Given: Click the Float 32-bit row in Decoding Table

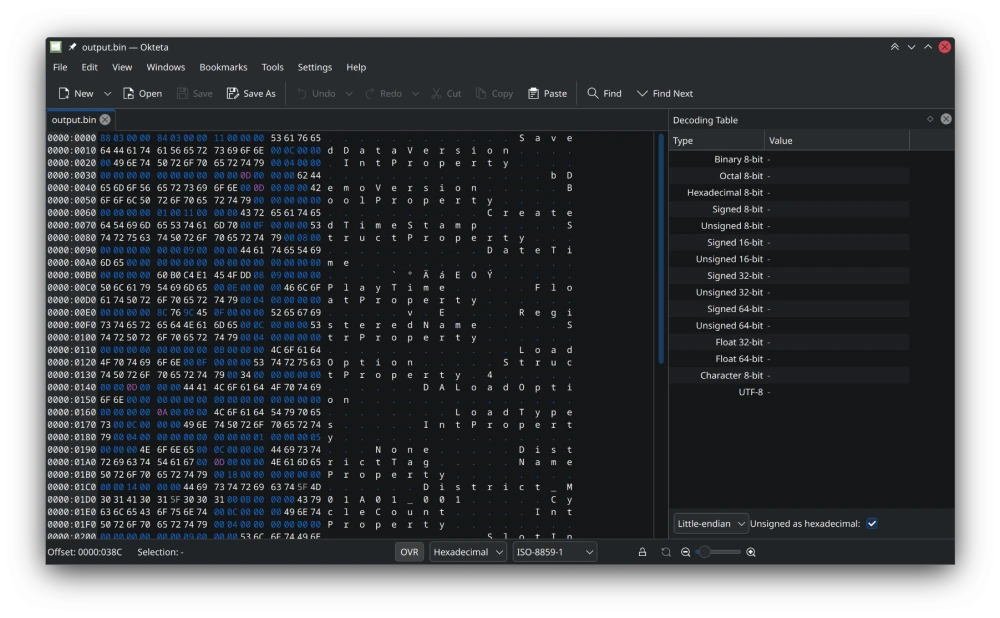Looking at the screenshot, I should point(789,342).
